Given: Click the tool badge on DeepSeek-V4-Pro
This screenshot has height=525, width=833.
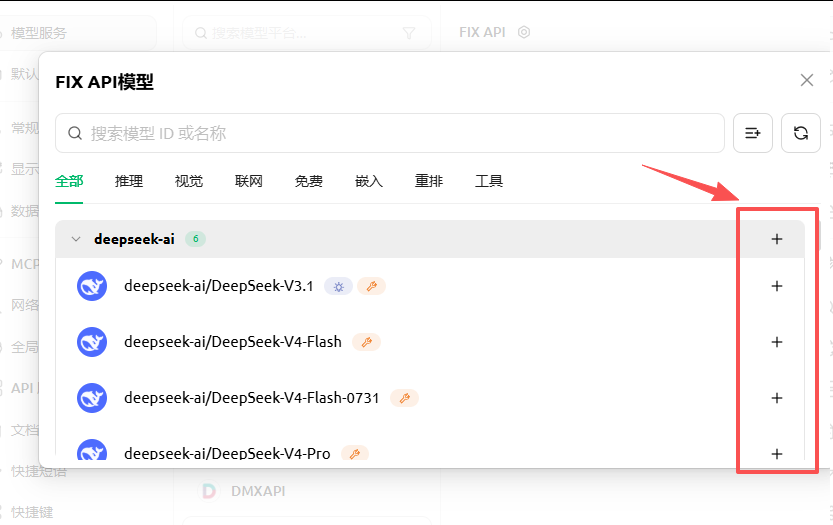Looking at the screenshot, I should pyautogui.click(x=355, y=453).
